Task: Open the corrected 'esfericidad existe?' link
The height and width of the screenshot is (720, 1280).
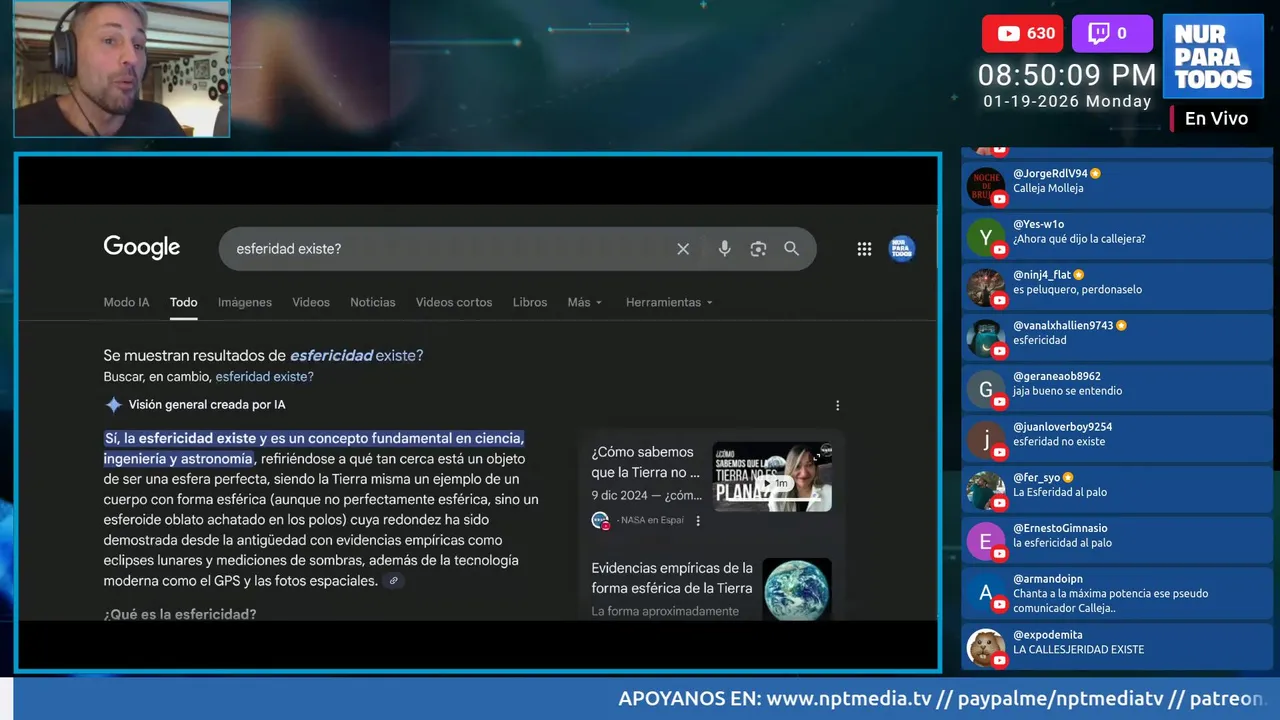Action: point(356,356)
